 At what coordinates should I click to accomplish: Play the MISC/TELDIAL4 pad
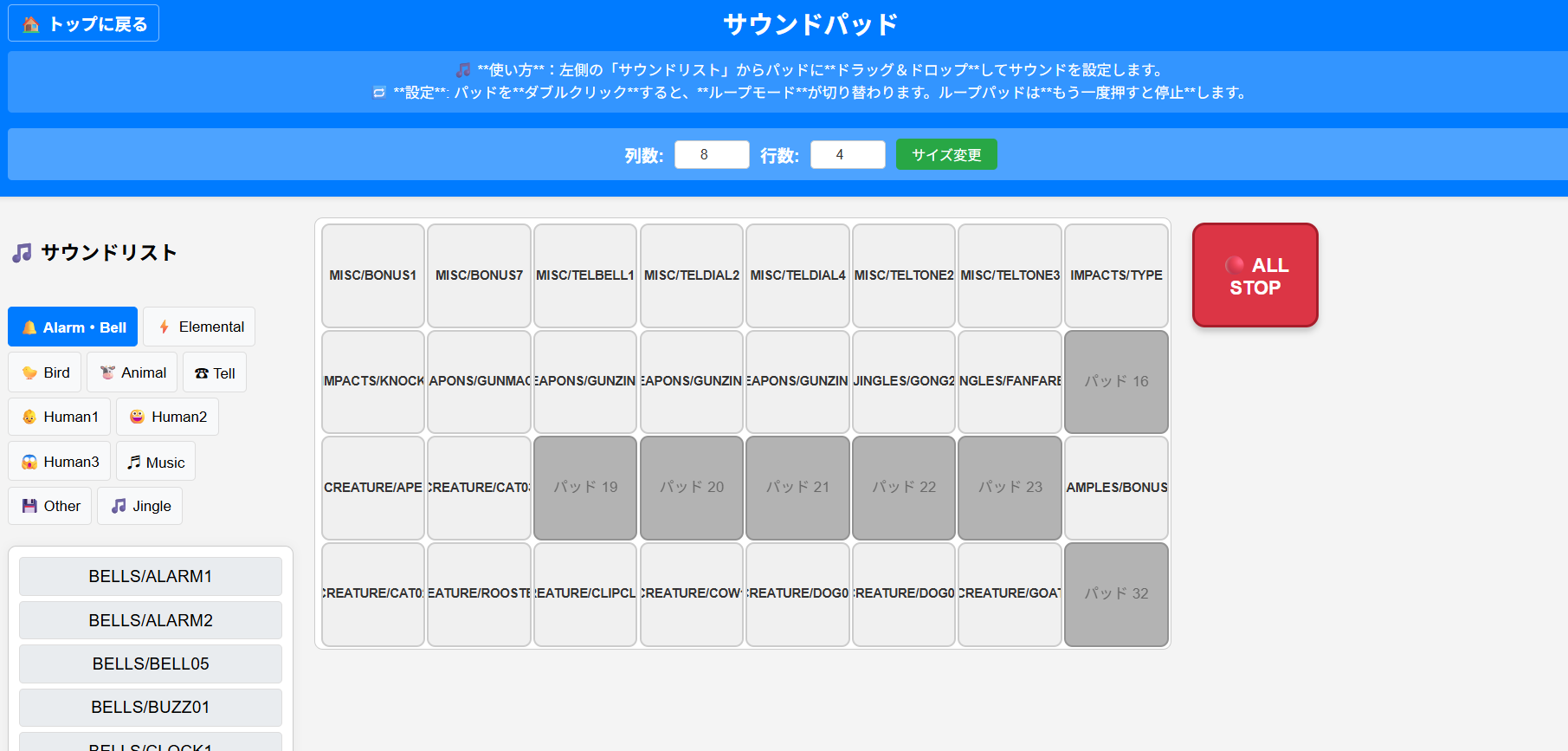[x=797, y=275]
